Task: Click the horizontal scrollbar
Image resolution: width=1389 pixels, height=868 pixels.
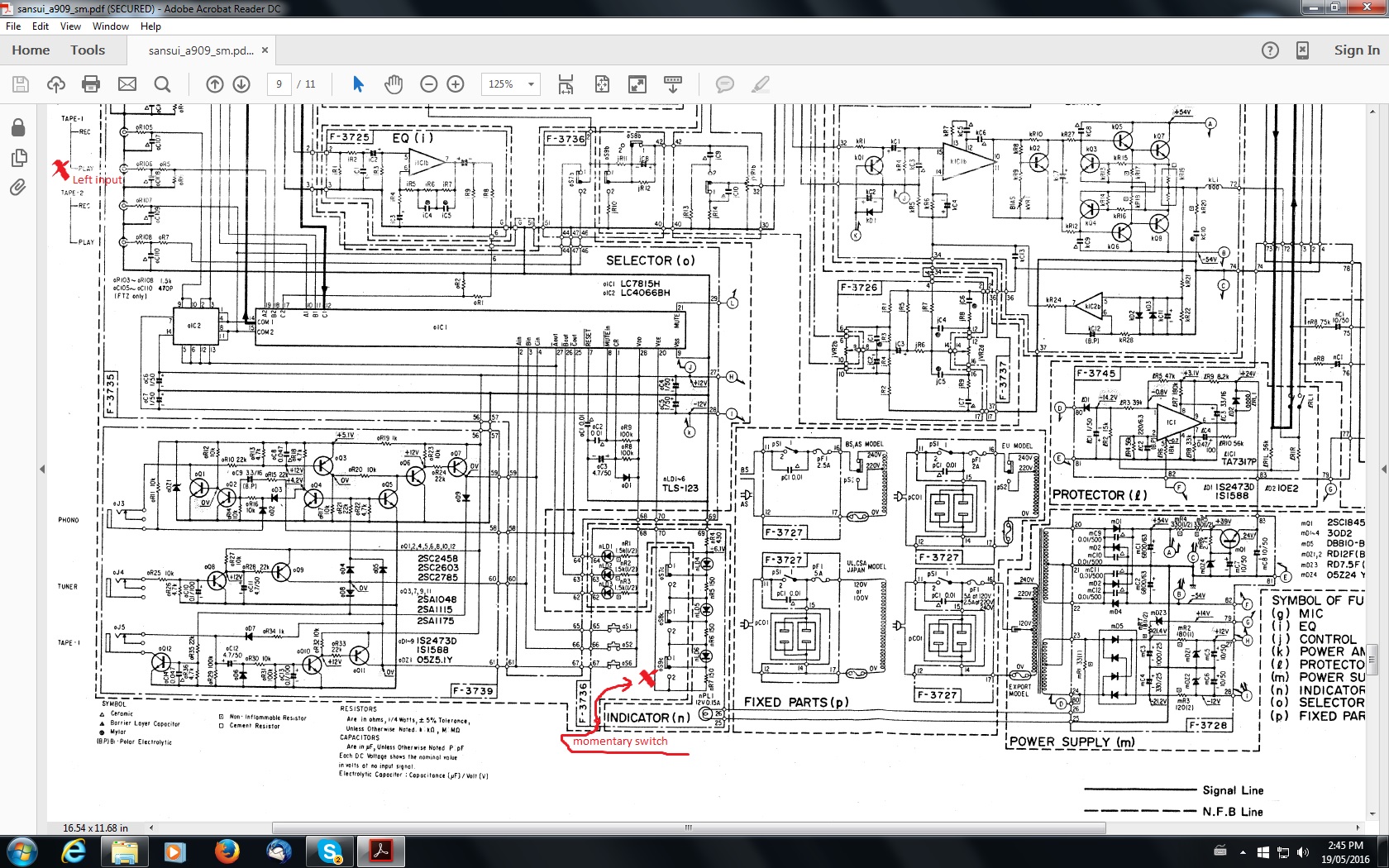Action: (x=688, y=827)
